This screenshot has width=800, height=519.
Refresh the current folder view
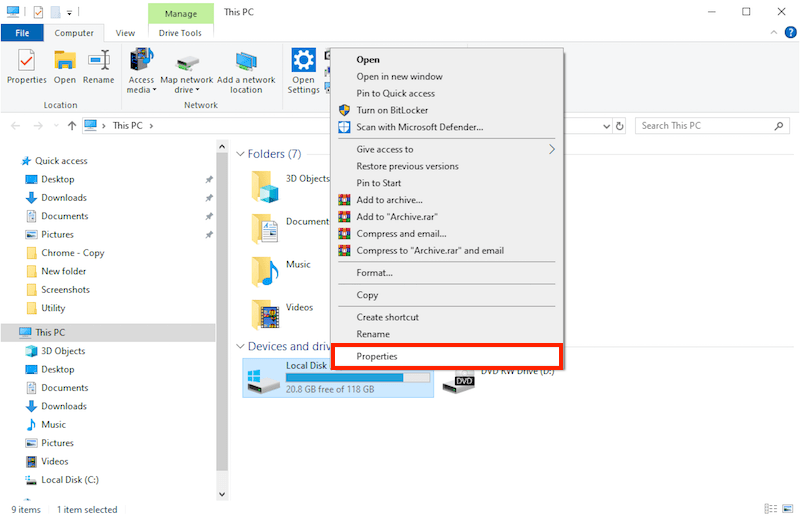620,126
